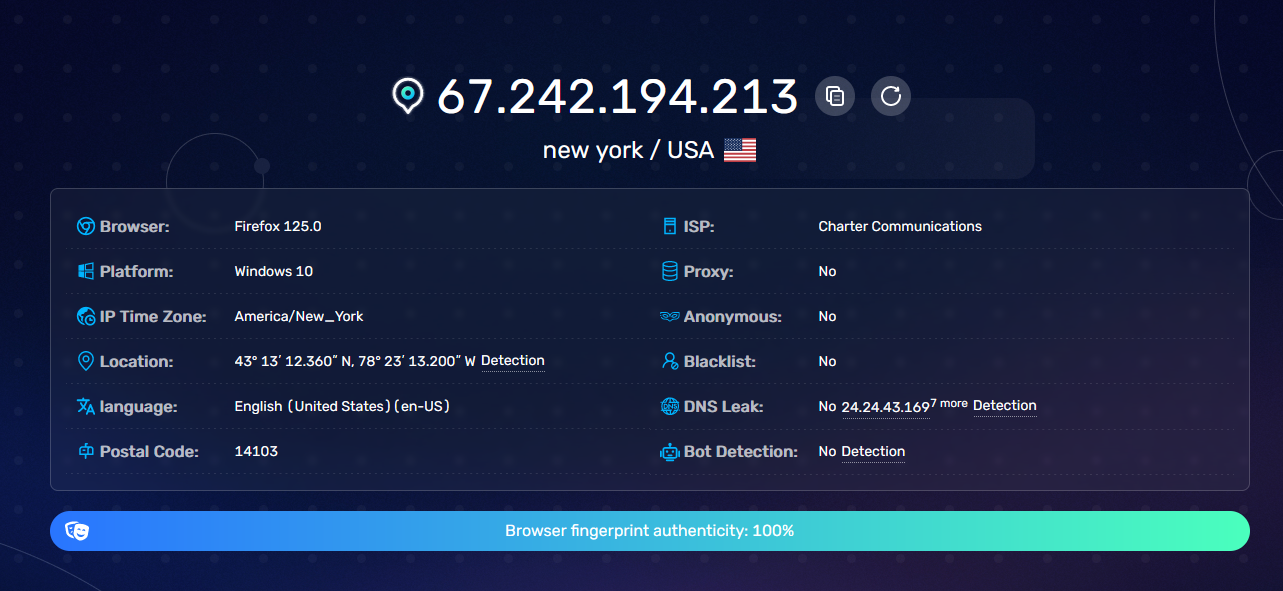
Task: Open the DNS Leak Detection link
Action: (1004, 406)
